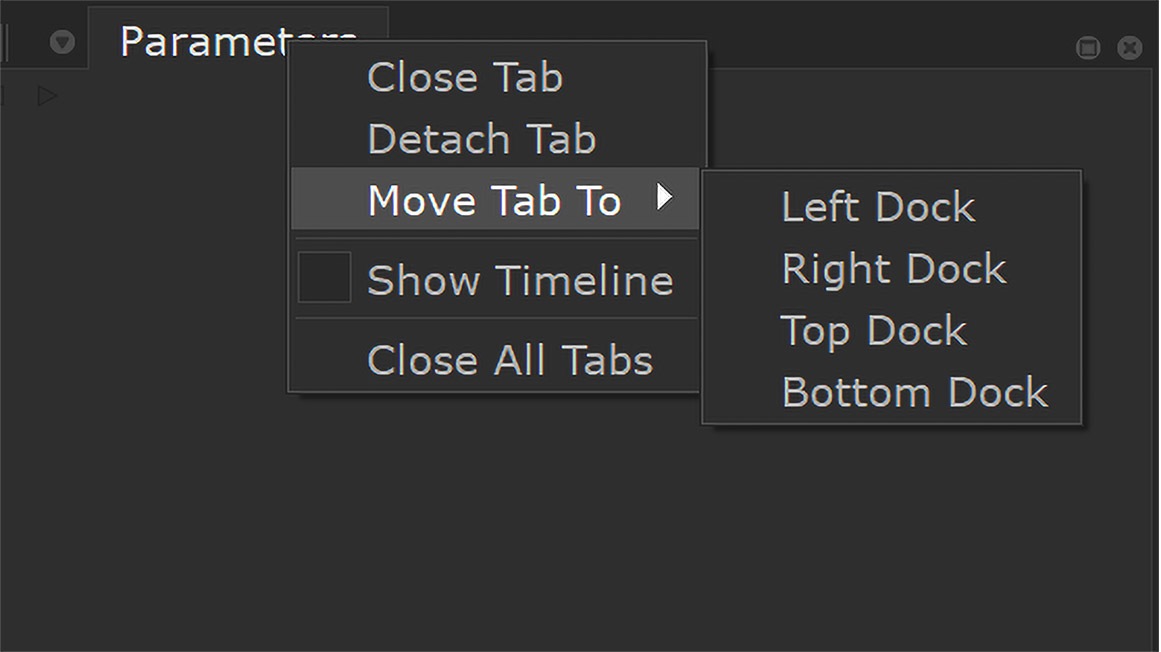This screenshot has height=652, width=1161.
Task: Click the vertical bars handle at tab strip edge
Action: click(x=4, y=42)
